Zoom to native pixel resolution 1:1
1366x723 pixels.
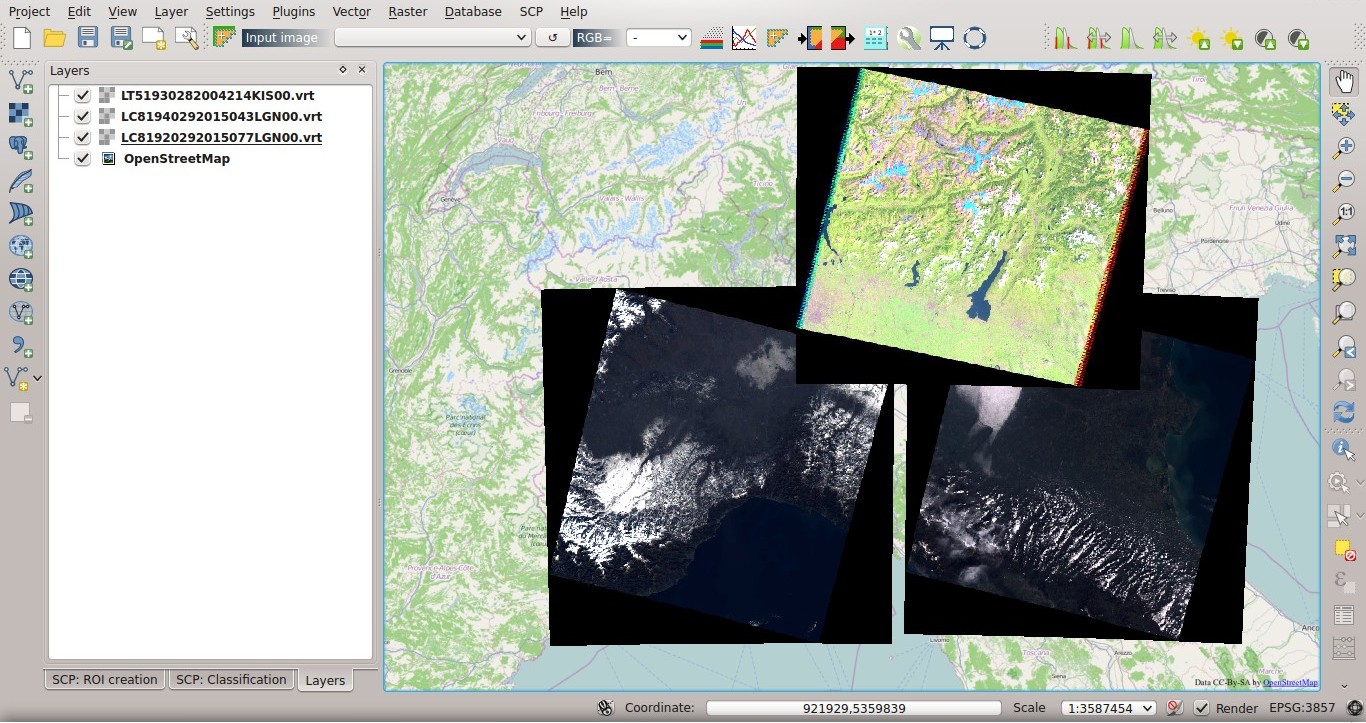(x=1344, y=212)
